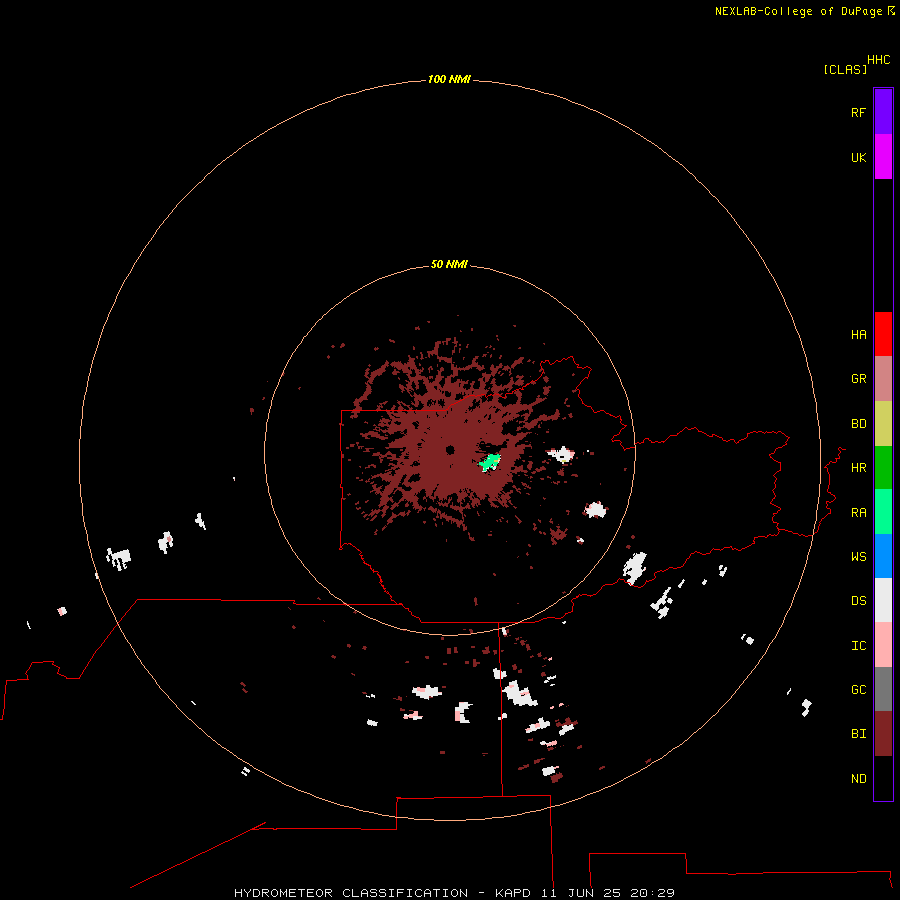The image size is (900, 900).
Task: Select the GR graupel color swatch
Action: (883, 379)
